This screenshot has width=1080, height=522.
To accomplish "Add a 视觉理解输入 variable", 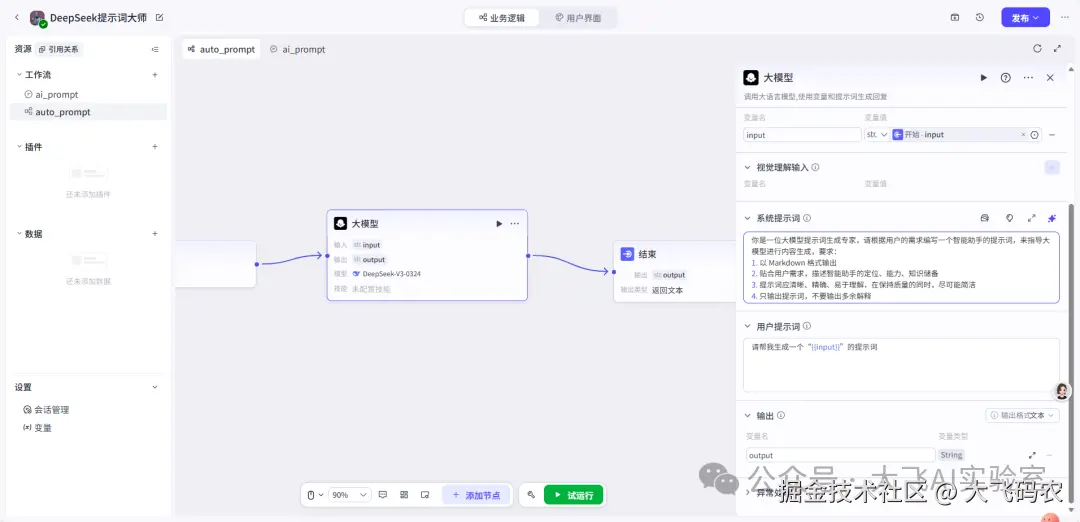I will [1052, 167].
